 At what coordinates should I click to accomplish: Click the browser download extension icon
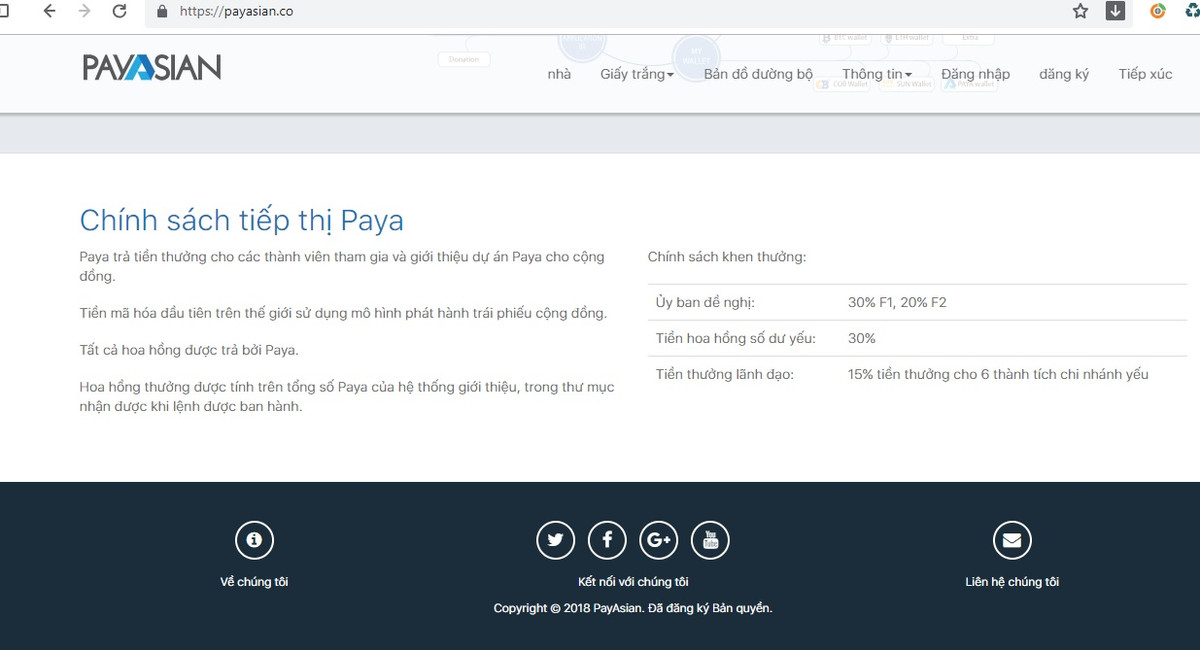(x=1115, y=12)
